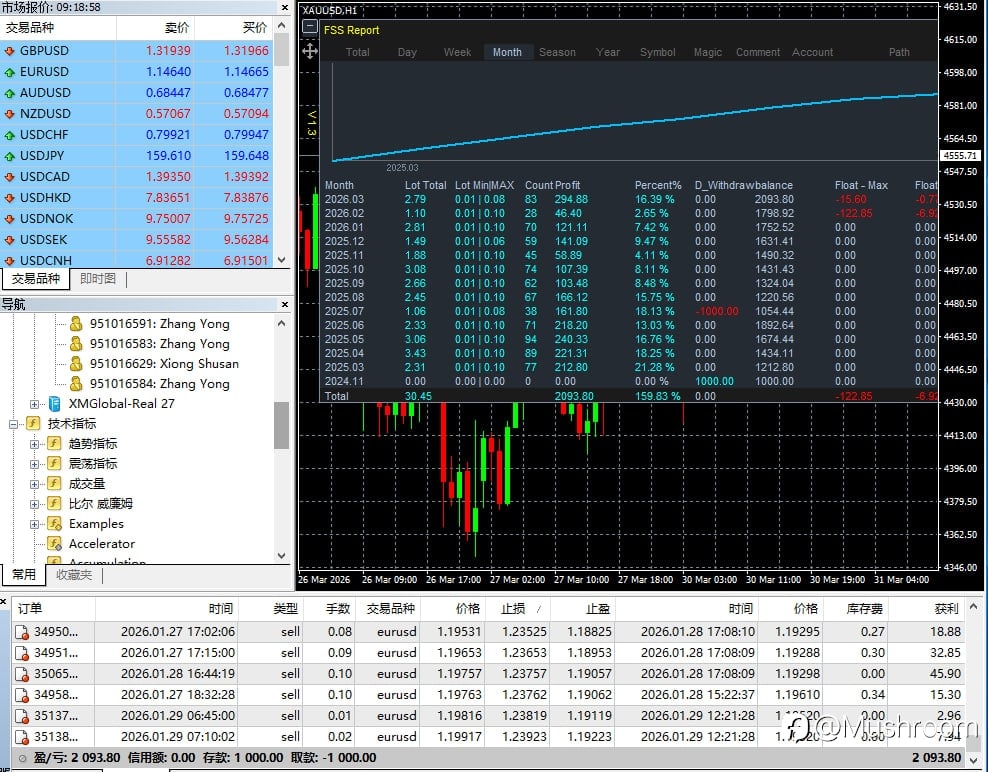Click order icon for the 35138 row
The width and height of the screenshot is (988, 772).
point(22,737)
